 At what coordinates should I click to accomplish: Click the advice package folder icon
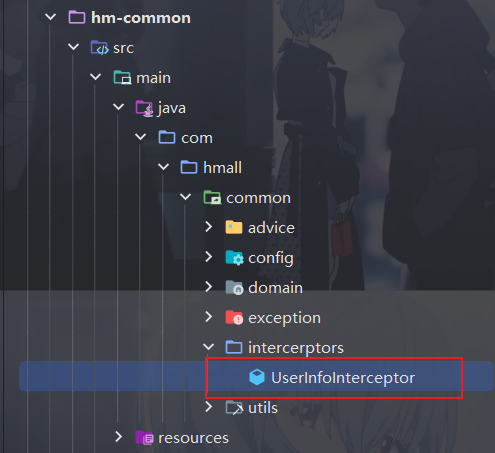pyautogui.click(x=234, y=227)
